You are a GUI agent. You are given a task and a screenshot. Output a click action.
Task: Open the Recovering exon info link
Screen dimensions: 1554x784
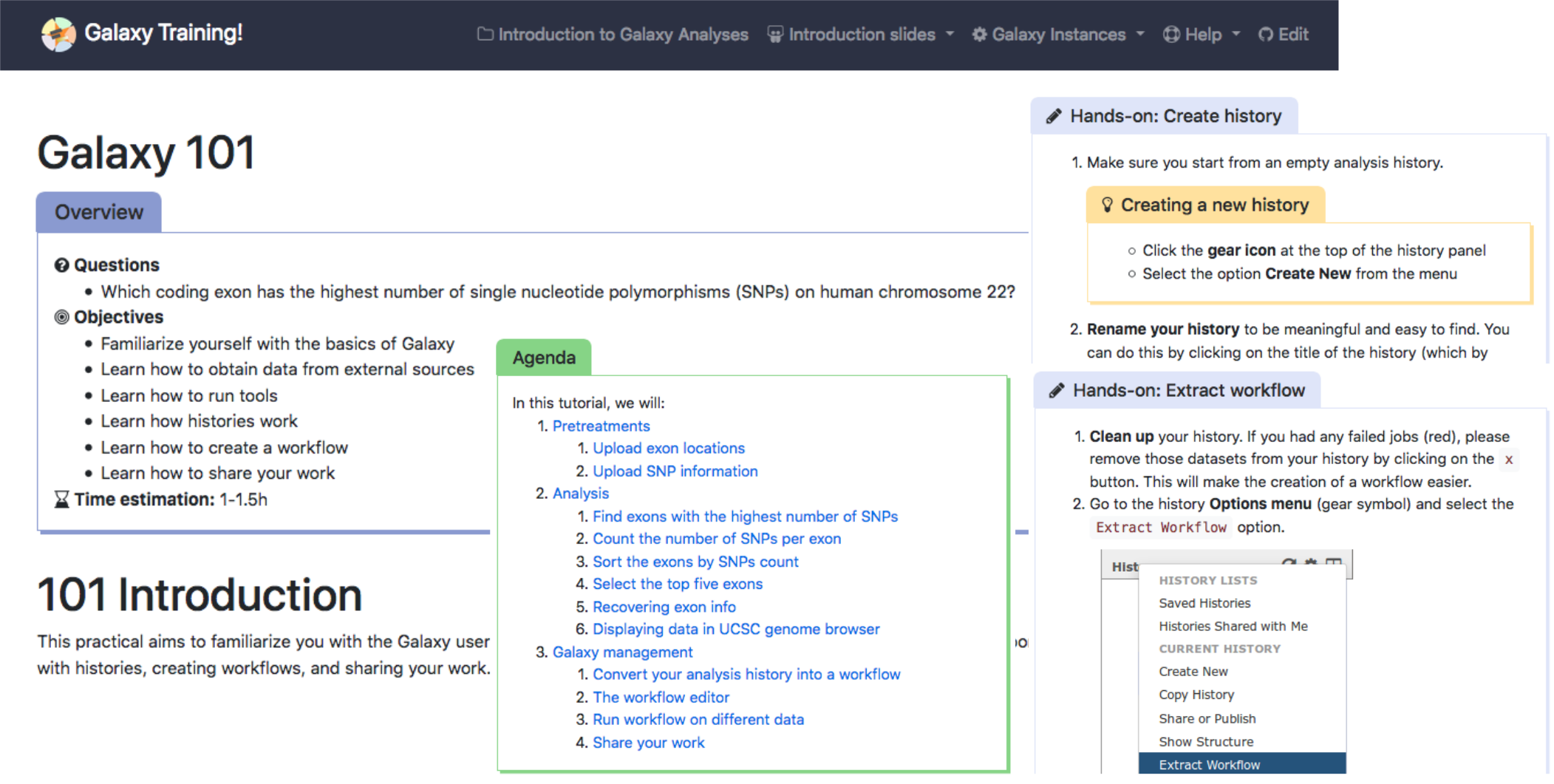point(664,607)
